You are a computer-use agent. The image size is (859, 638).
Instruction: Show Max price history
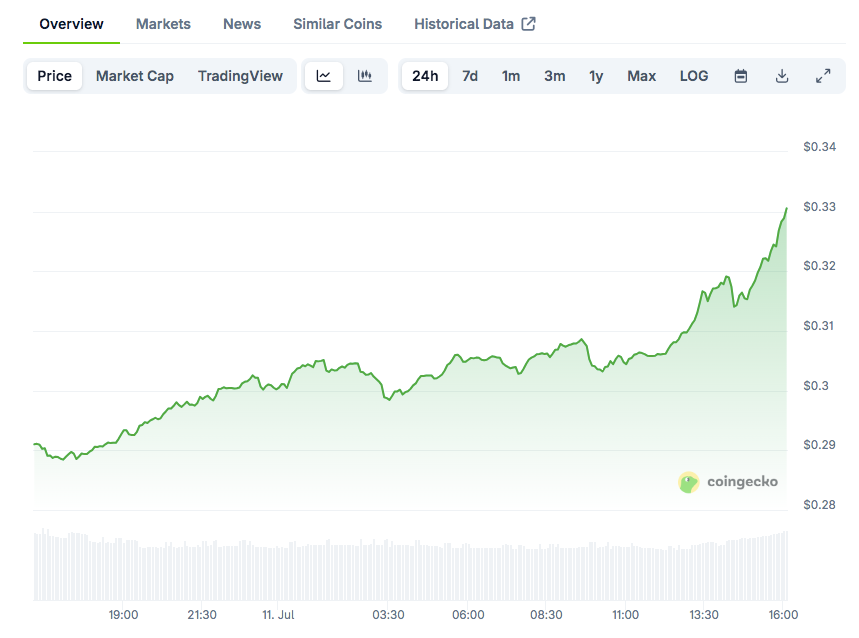[x=642, y=76]
